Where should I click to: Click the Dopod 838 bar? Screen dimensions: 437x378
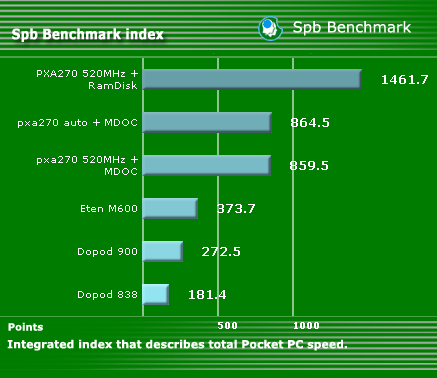(x=156, y=294)
